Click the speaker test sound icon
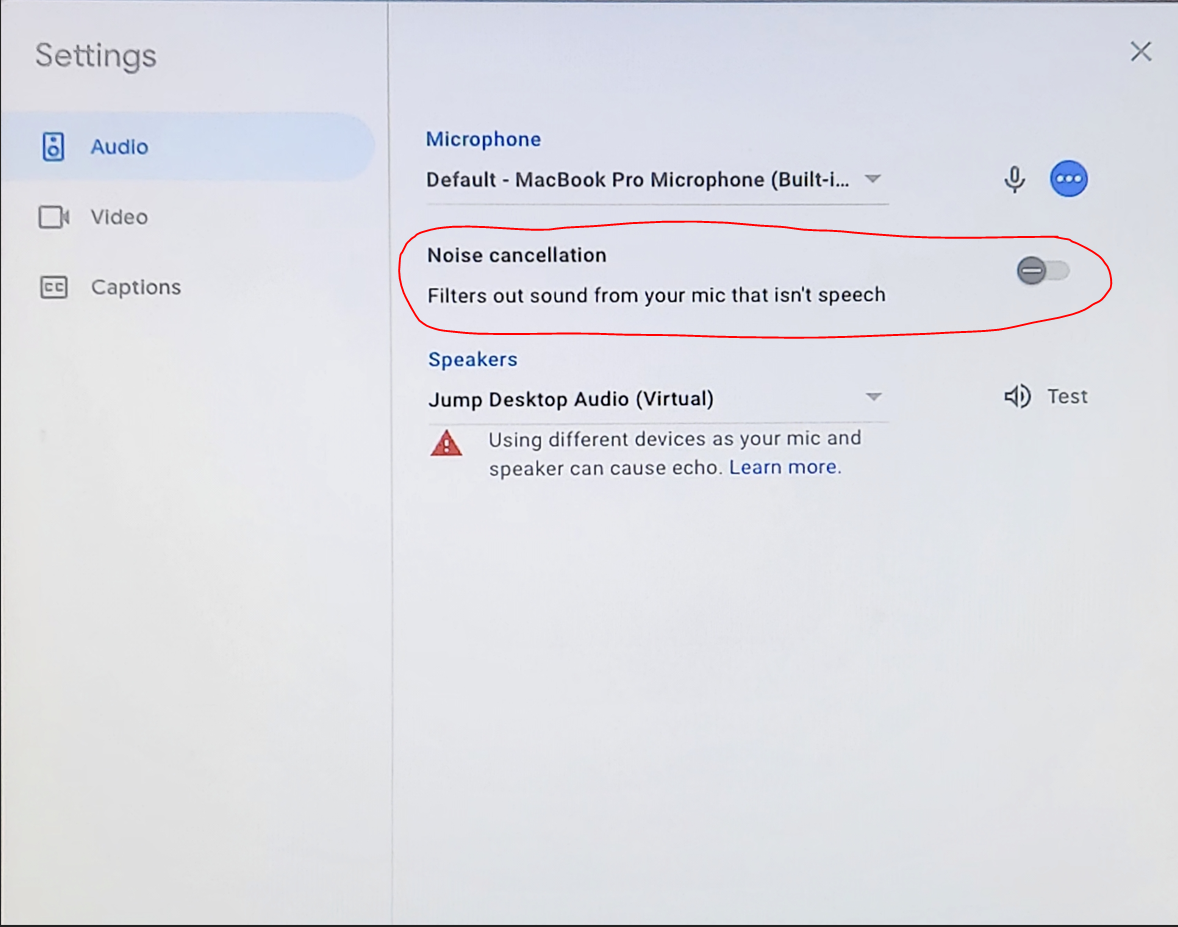The height and width of the screenshot is (927, 1178). coord(1017,396)
